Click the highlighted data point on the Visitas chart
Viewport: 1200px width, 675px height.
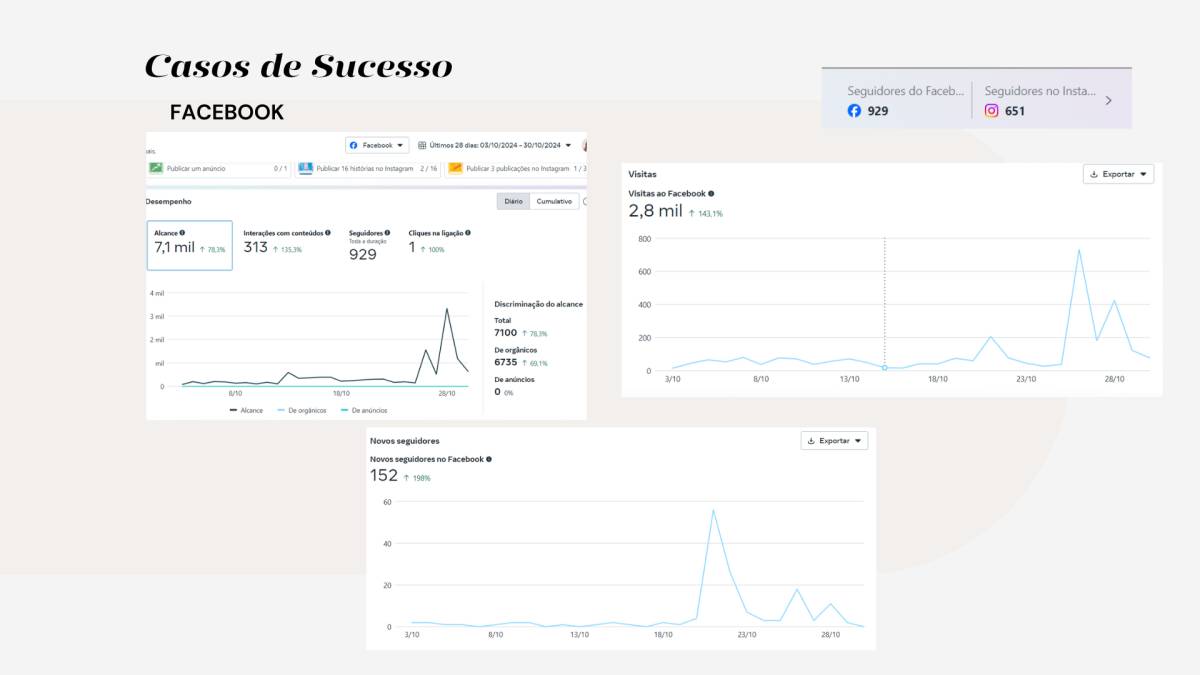[885, 368]
